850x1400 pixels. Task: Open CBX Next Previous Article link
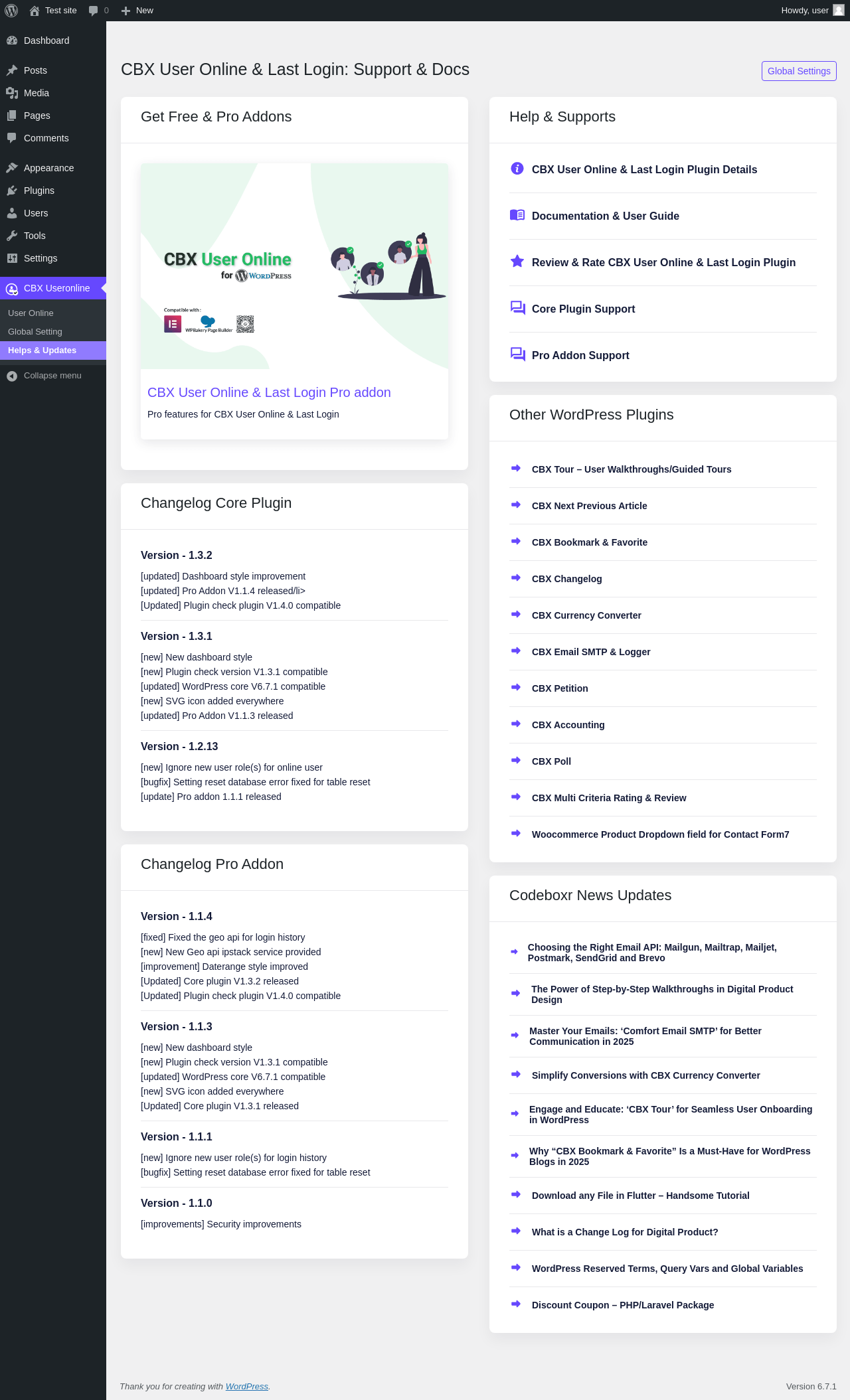[x=590, y=506]
